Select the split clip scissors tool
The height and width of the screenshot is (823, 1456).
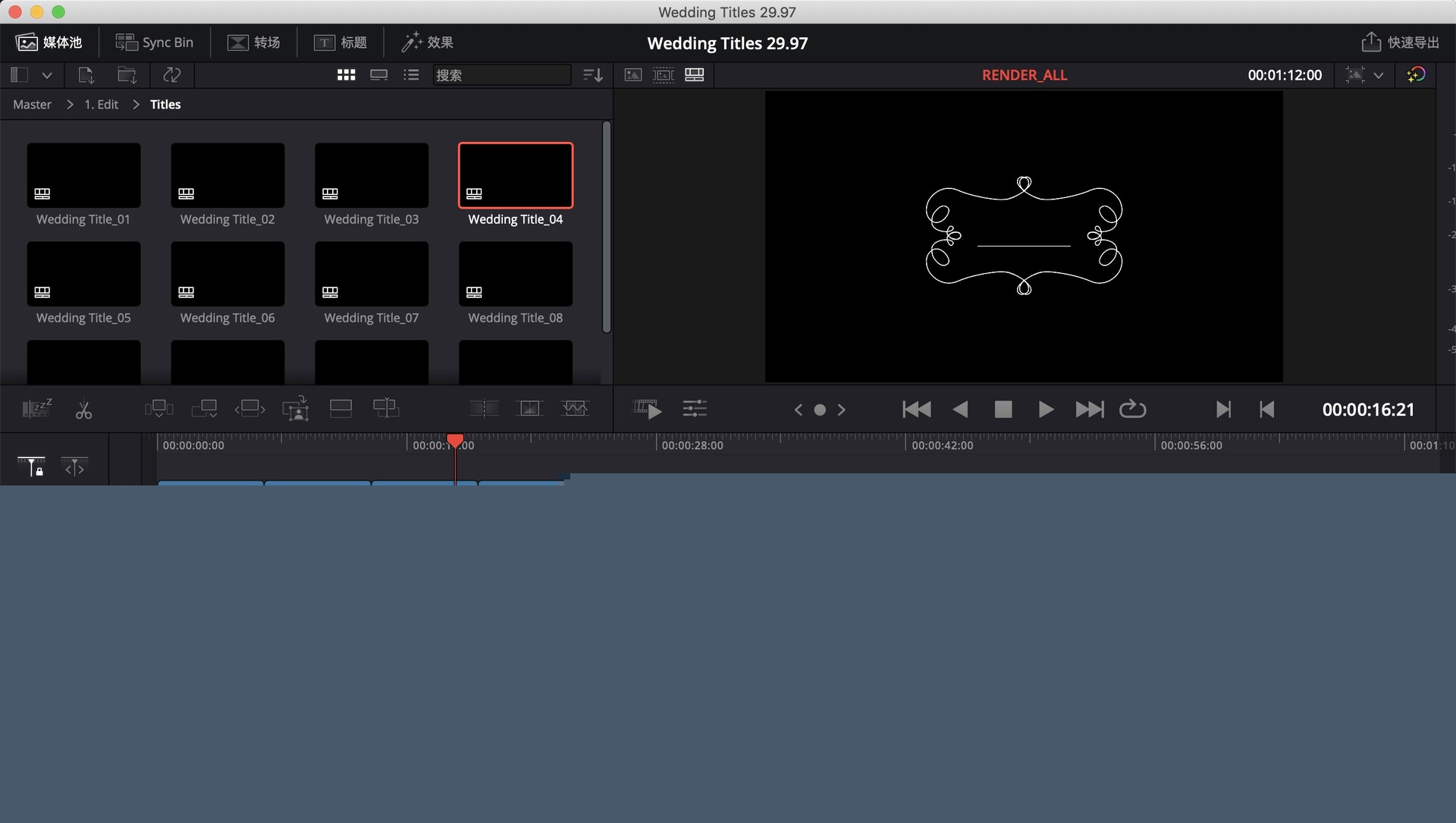[x=83, y=410]
